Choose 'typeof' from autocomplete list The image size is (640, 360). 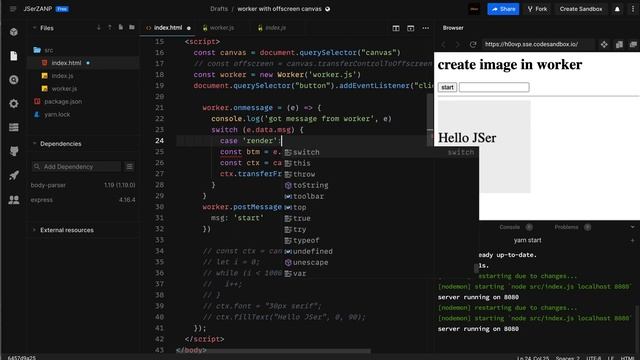(x=306, y=240)
